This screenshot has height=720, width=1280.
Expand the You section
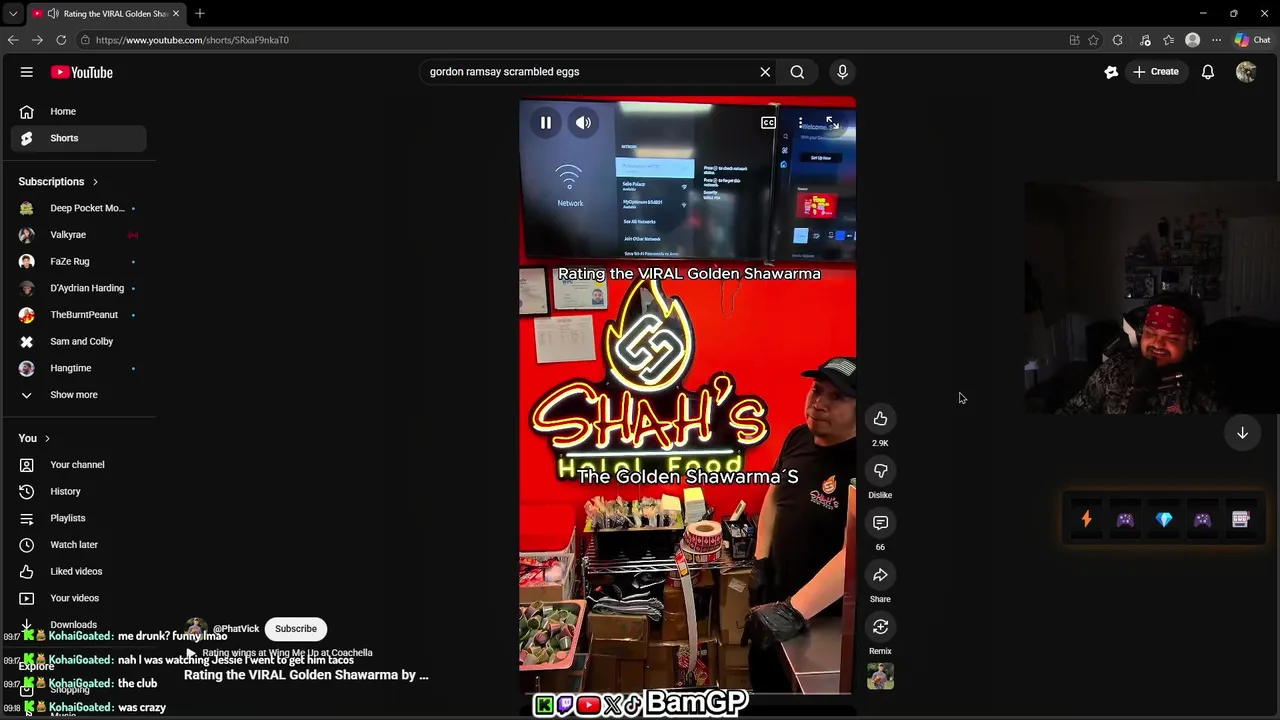pyautogui.click(x=34, y=438)
